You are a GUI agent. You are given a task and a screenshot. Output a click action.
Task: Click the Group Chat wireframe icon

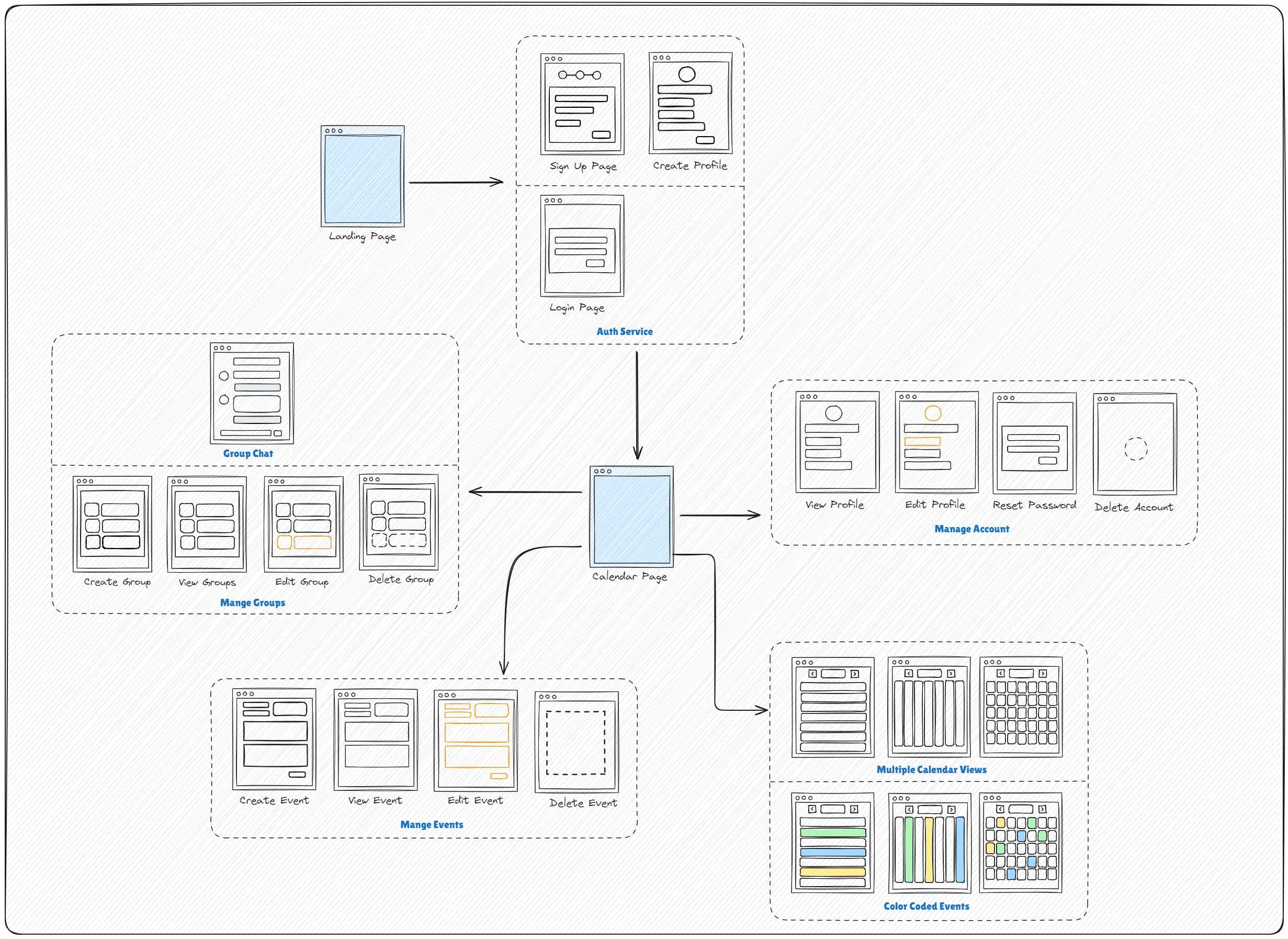[252, 393]
